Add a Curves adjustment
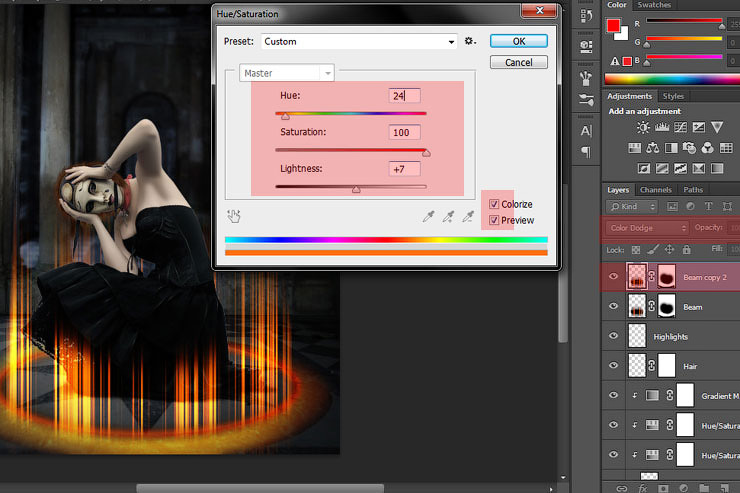This screenshot has height=493, width=740. tap(680, 128)
